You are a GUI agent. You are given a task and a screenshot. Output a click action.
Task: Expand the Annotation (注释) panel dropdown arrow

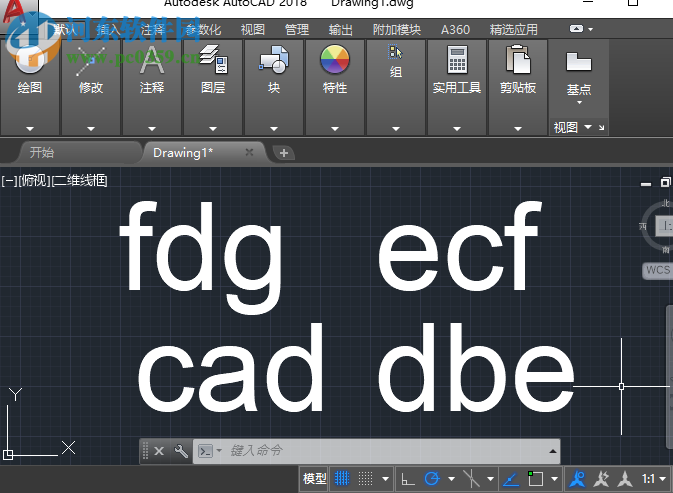coord(152,129)
